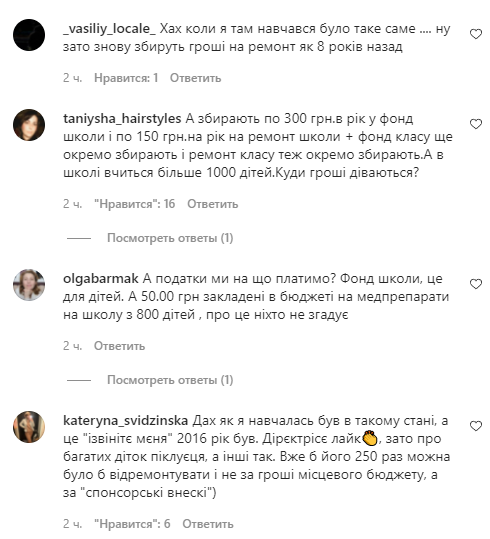View the 6 likes on kateryna_svidzinska comment
This screenshot has width=490, height=539.
[132, 524]
